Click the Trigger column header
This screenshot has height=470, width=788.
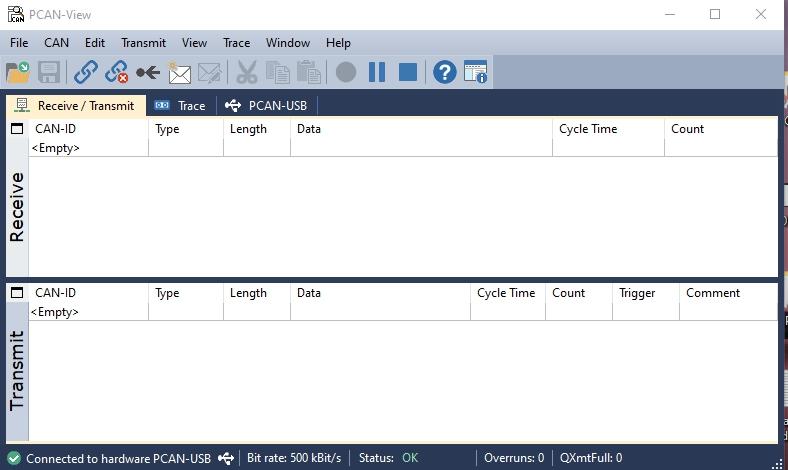click(645, 293)
